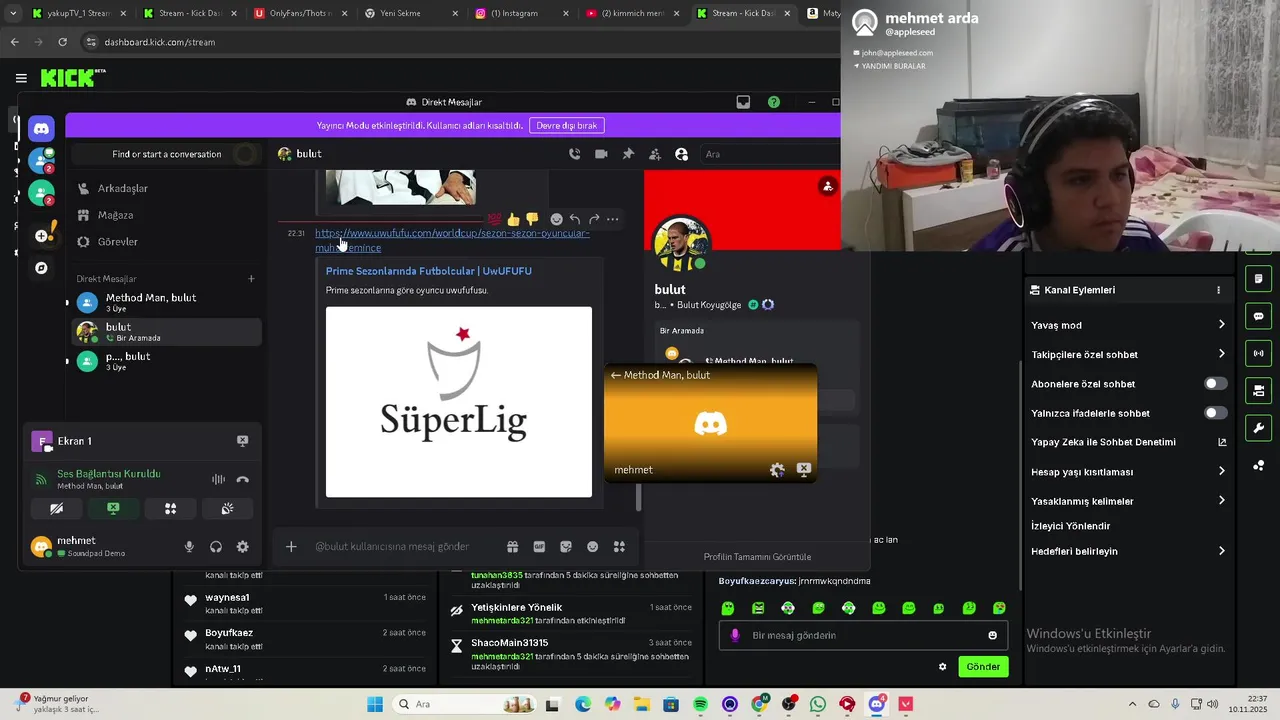This screenshot has width=1280, height=720.
Task: Open Kick hamburger menu
Action: click(x=21, y=78)
